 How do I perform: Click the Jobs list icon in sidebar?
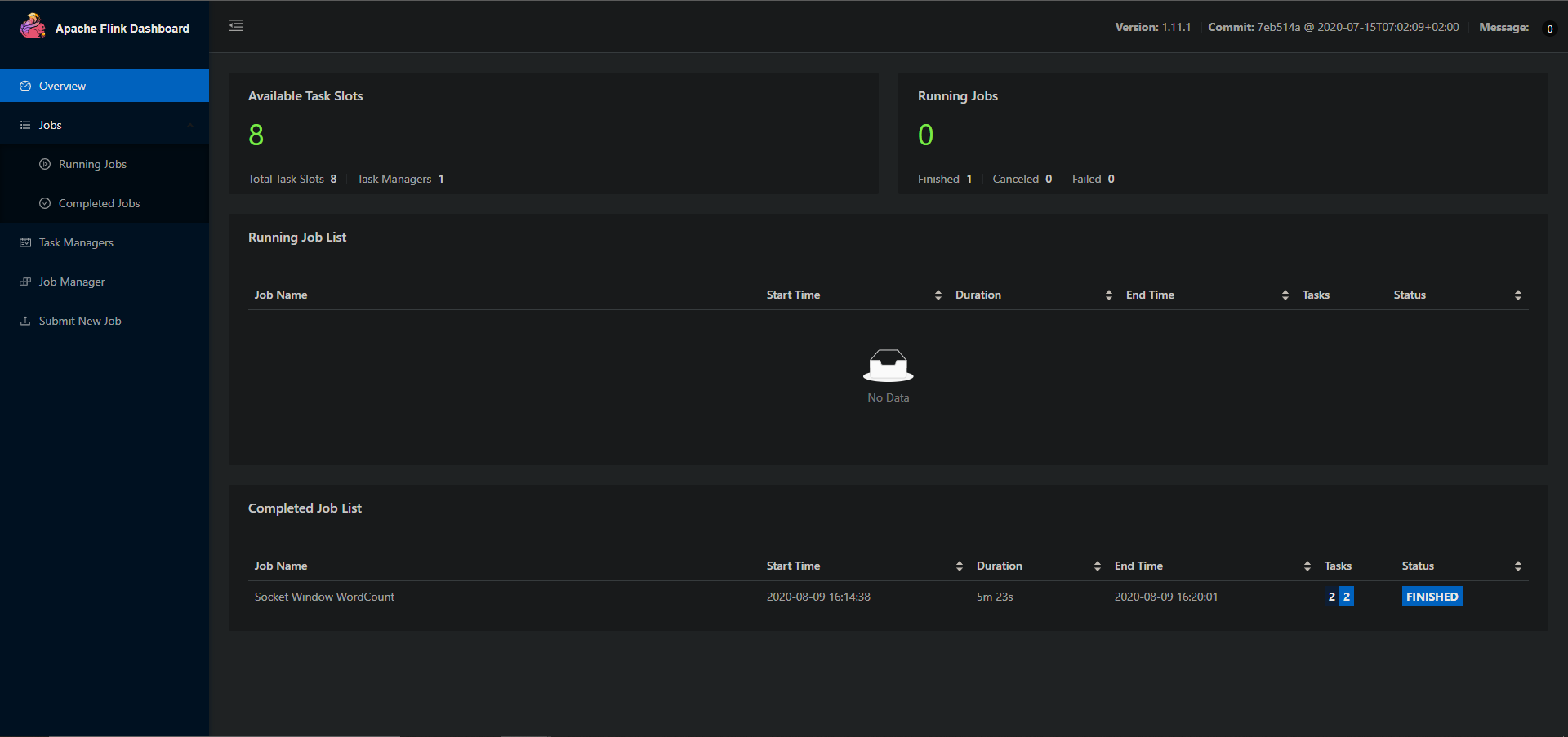(25, 125)
